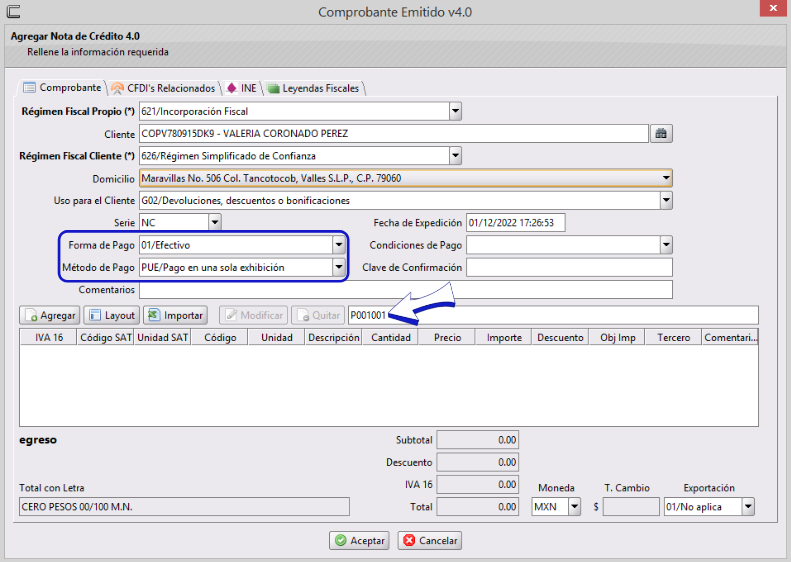Expand the Condiciones de Pago dropdown
The image size is (791, 562).
(x=666, y=245)
